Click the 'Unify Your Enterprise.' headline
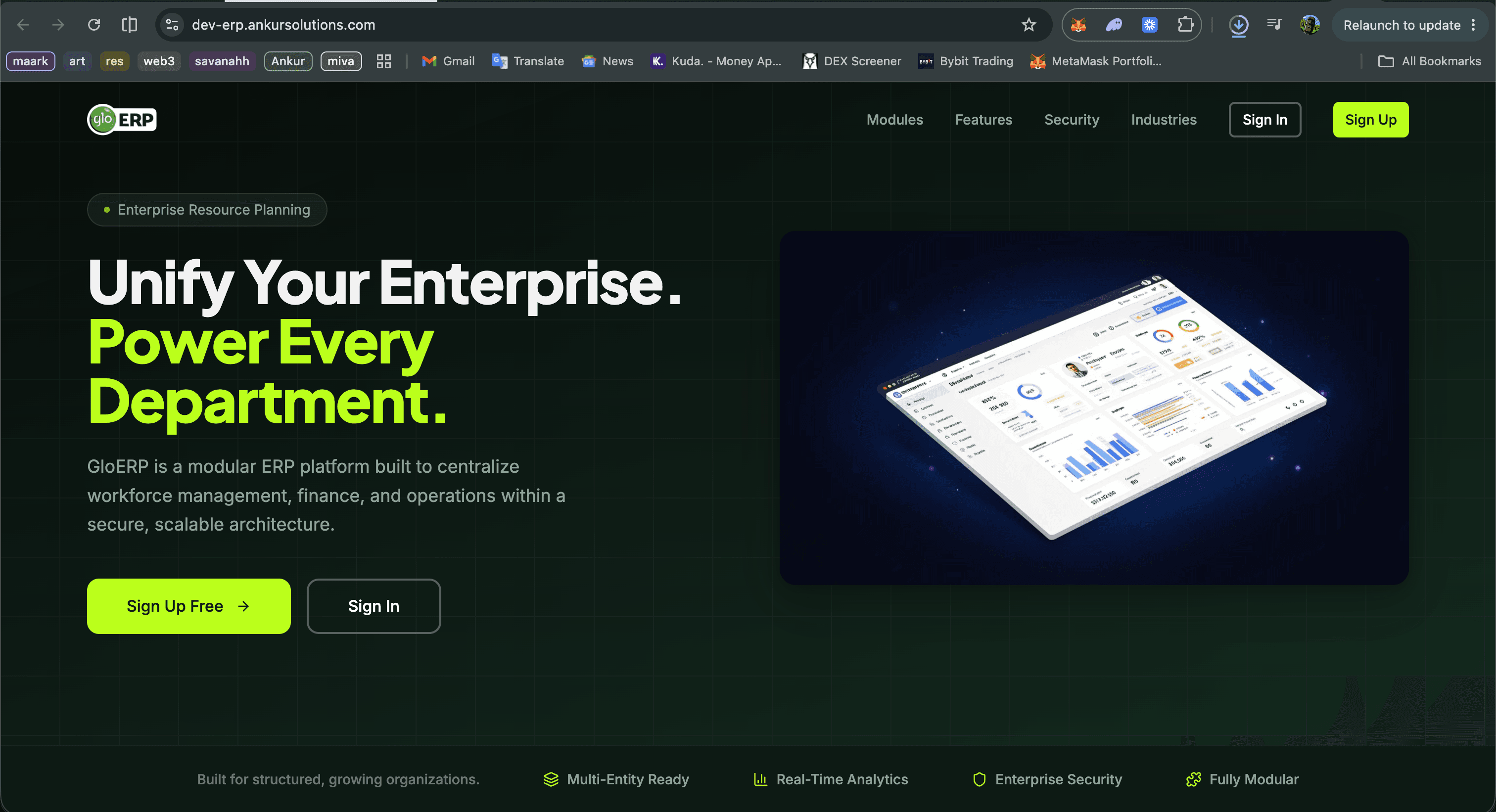 click(x=384, y=283)
